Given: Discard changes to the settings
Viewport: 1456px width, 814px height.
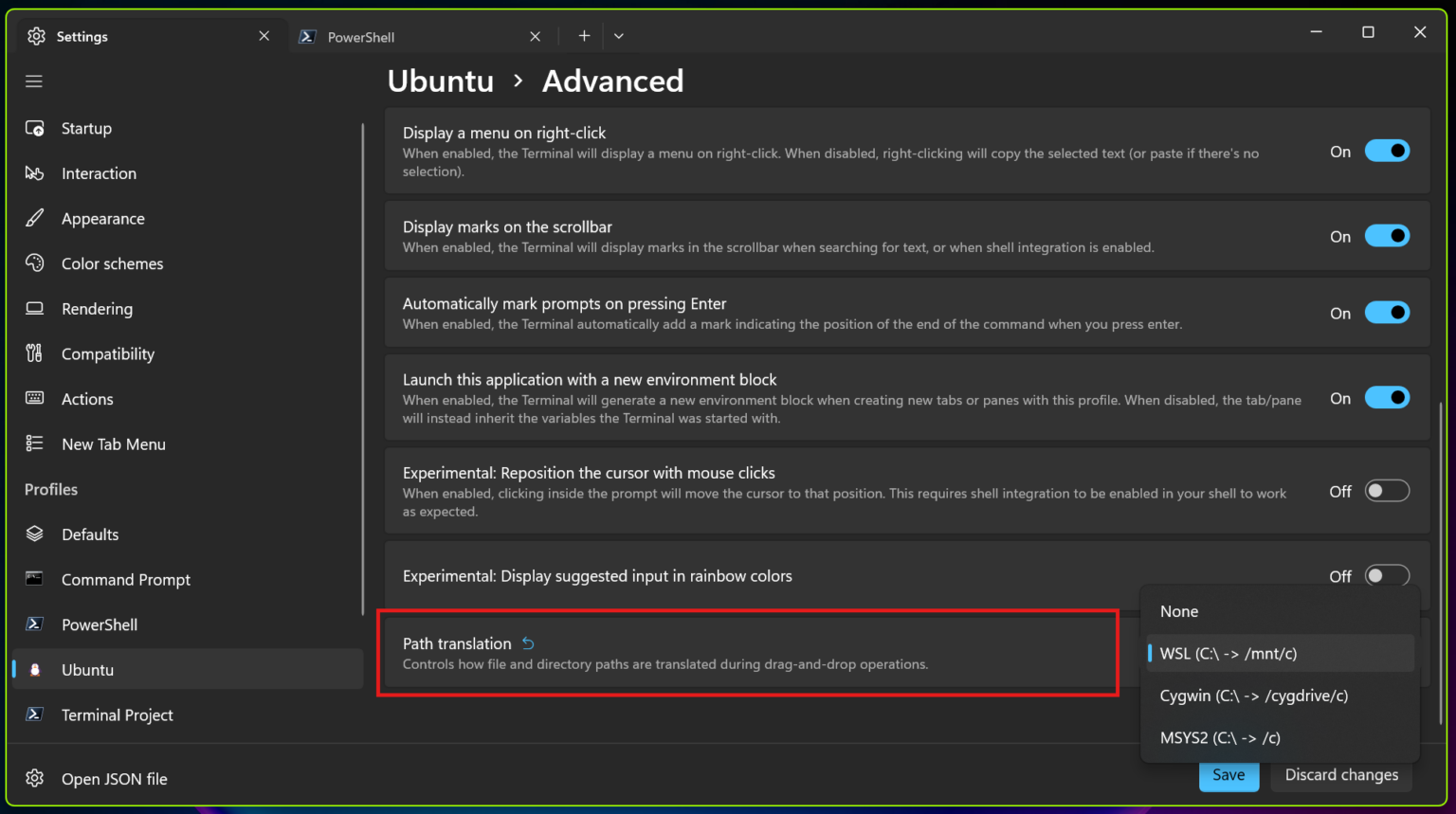Looking at the screenshot, I should point(1340,774).
